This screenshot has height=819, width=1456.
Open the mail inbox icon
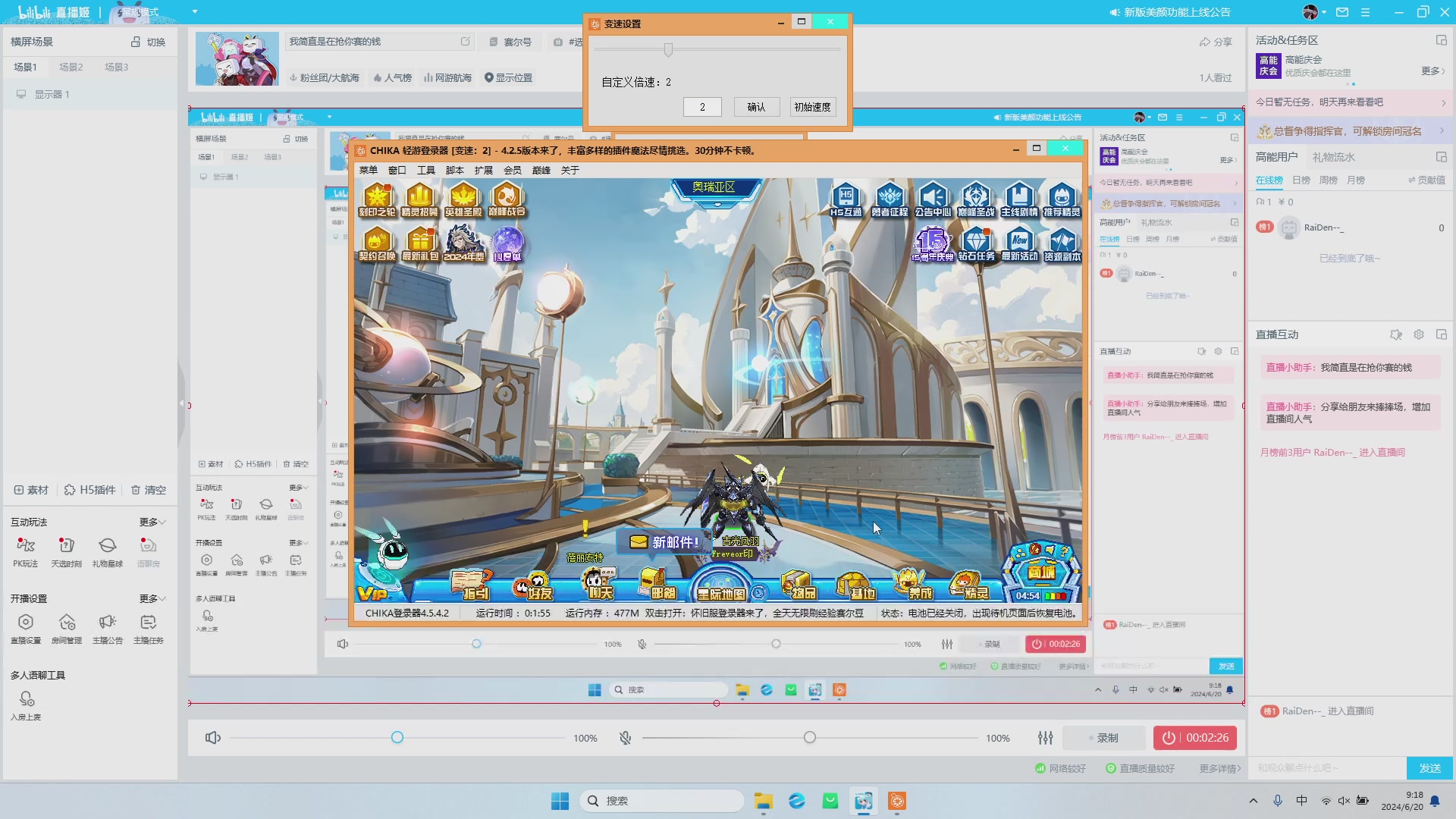1342,12
